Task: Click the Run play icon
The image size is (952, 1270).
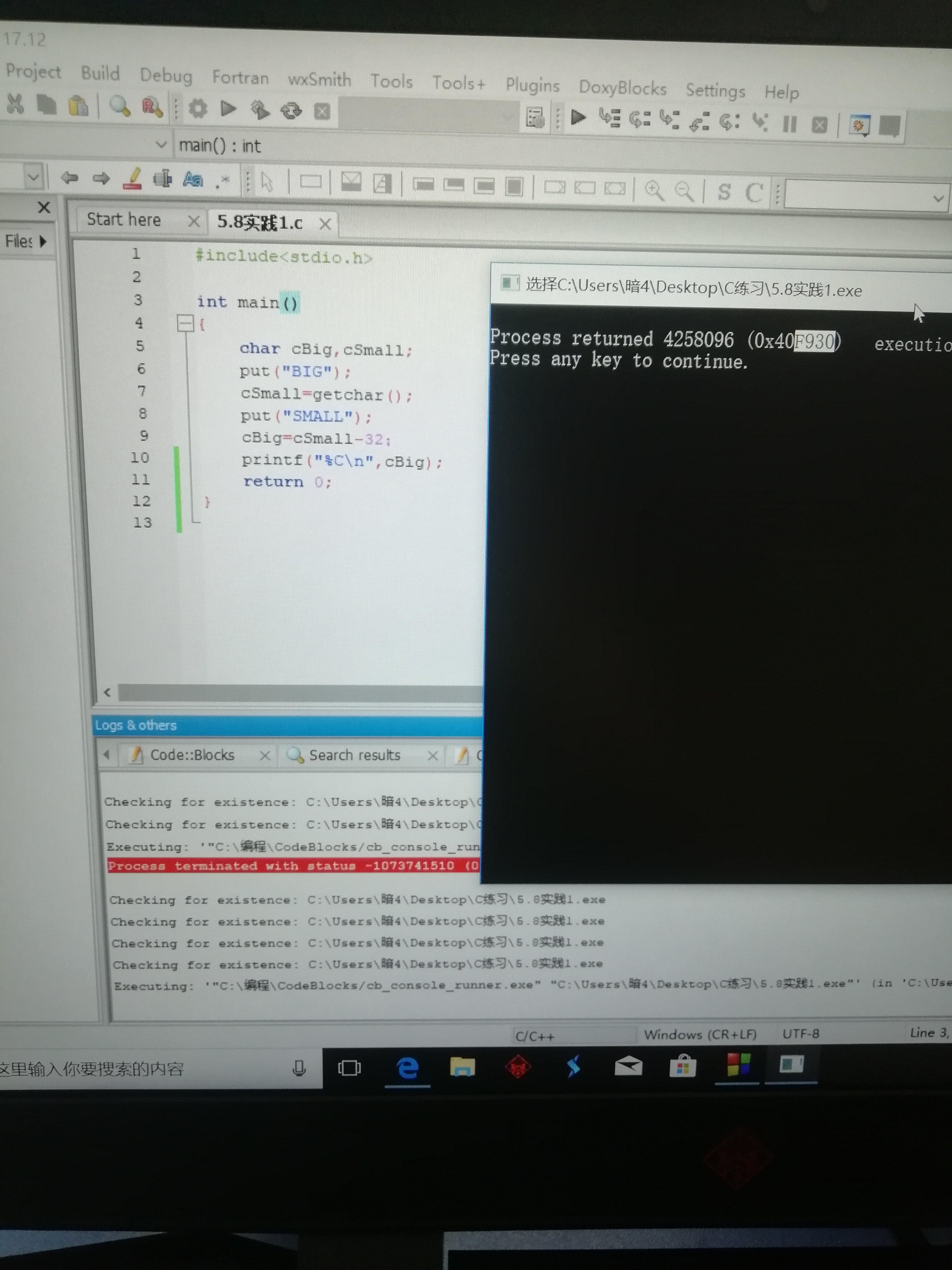Action: [228, 108]
